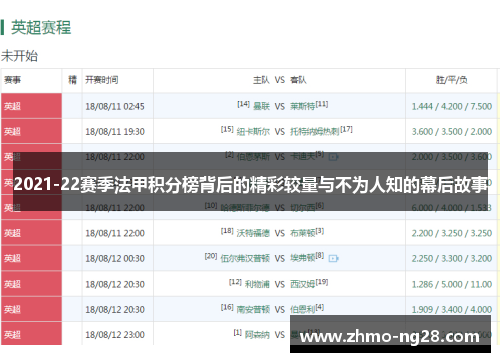Select odds 1.286 / 5.000 / 11.00

click(x=452, y=284)
